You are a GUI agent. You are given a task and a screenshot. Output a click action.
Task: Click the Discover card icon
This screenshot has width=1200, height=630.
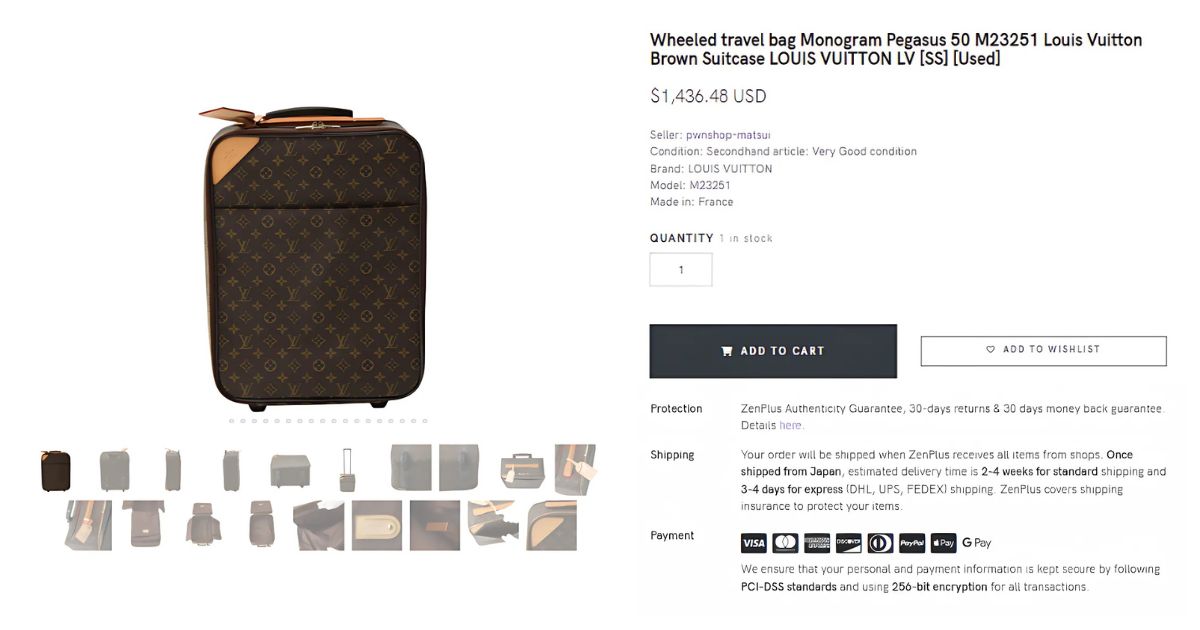tap(848, 543)
